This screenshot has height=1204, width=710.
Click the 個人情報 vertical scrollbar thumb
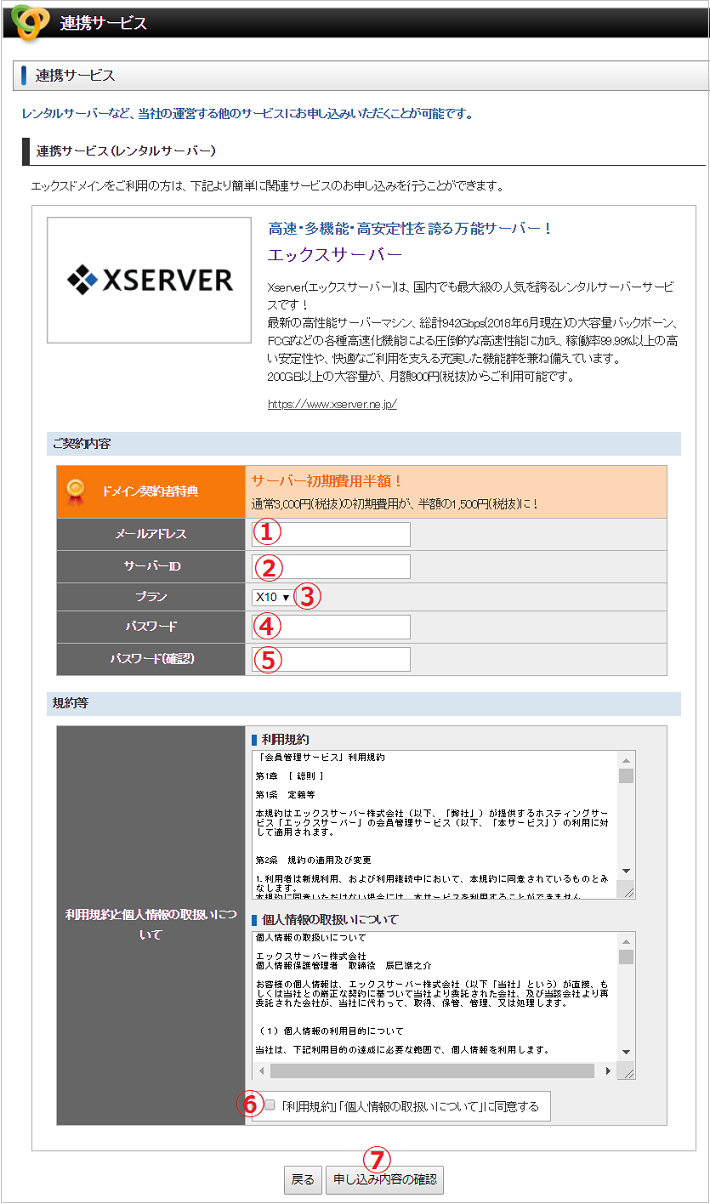click(626, 957)
